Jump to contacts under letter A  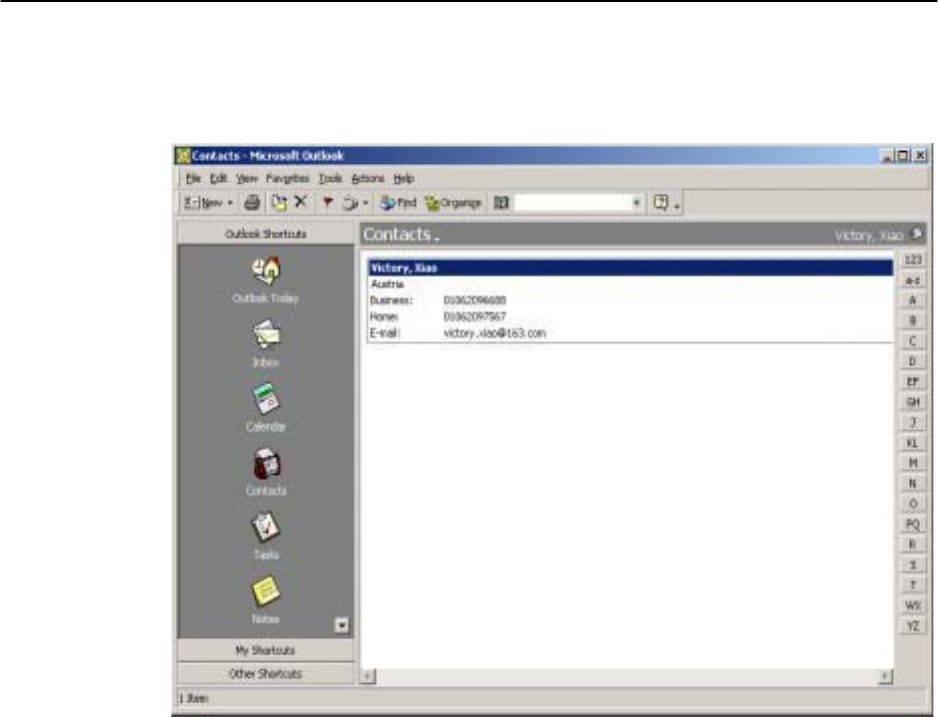[913, 300]
